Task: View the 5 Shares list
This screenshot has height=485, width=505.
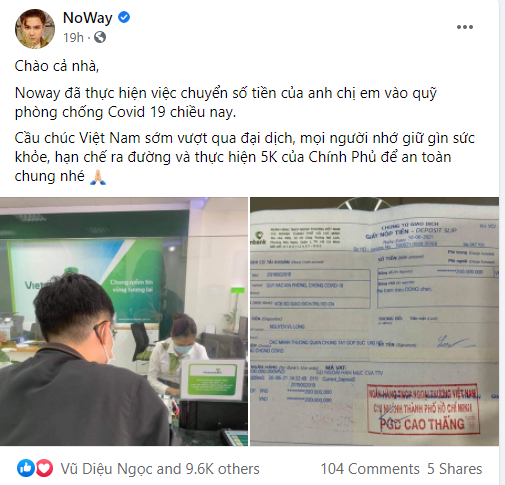Action: click(455, 469)
